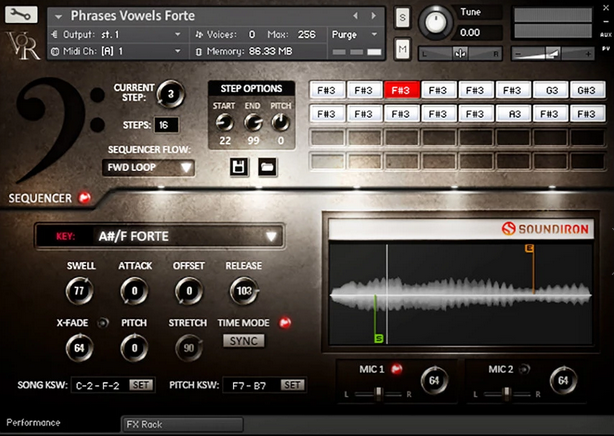Click the Soundiron logo
This screenshot has width=614, height=436.
click(545, 229)
